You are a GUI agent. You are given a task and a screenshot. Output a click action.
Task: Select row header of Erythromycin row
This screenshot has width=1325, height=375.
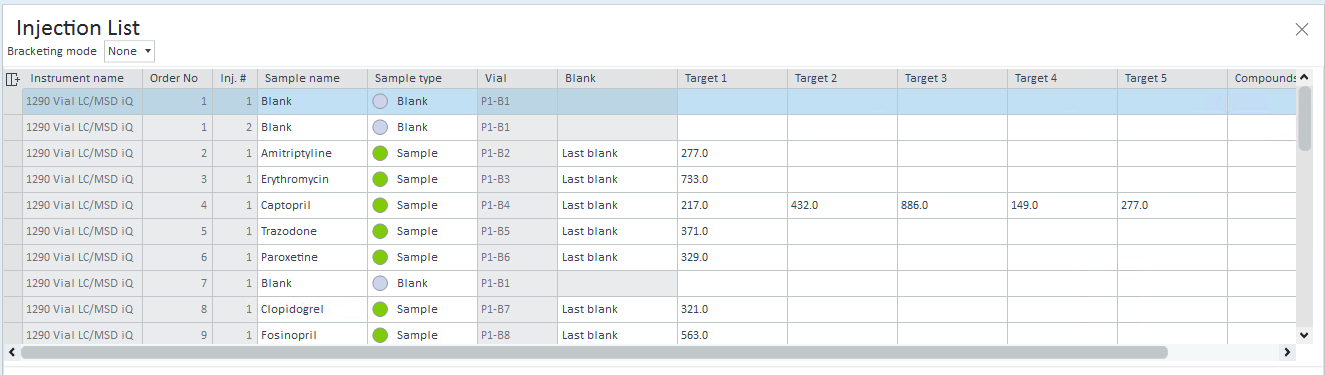tap(13, 179)
